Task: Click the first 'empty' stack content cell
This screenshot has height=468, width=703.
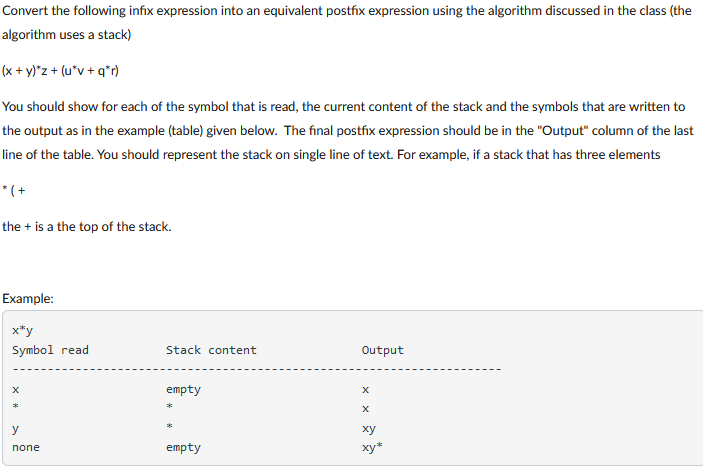Action: pos(183,390)
